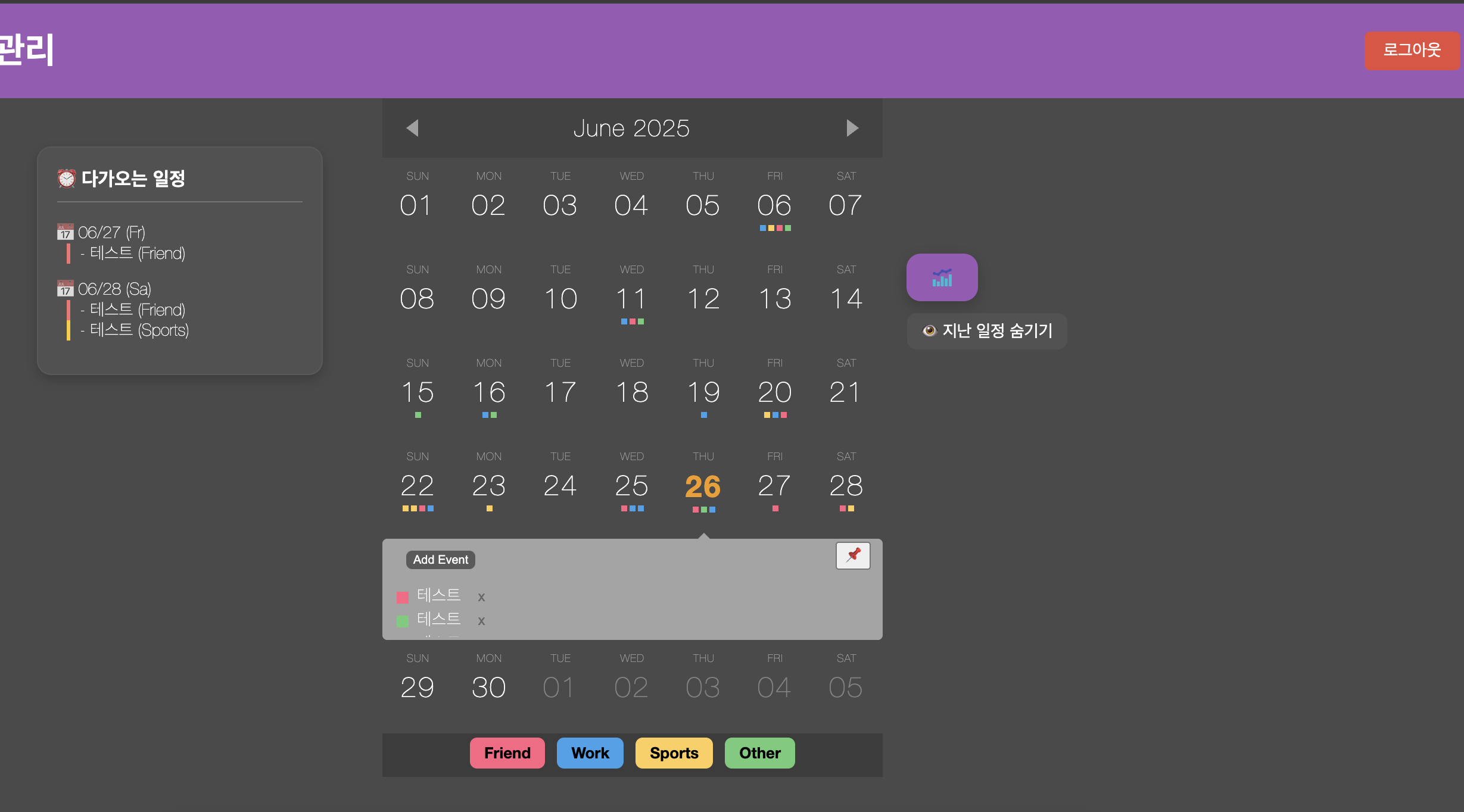Open the statistics chart icon button
The width and height of the screenshot is (1464, 812).
942,277
